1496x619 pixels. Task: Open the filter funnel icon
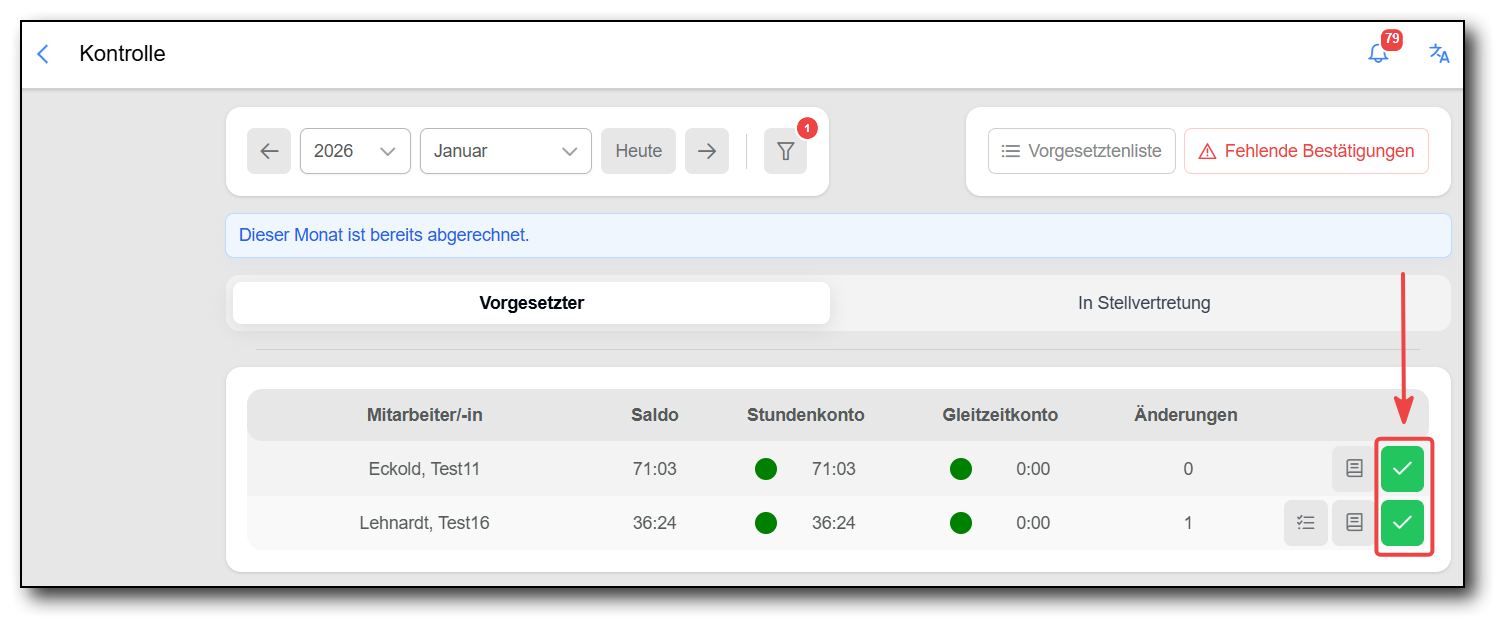pyautogui.click(x=785, y=151)
